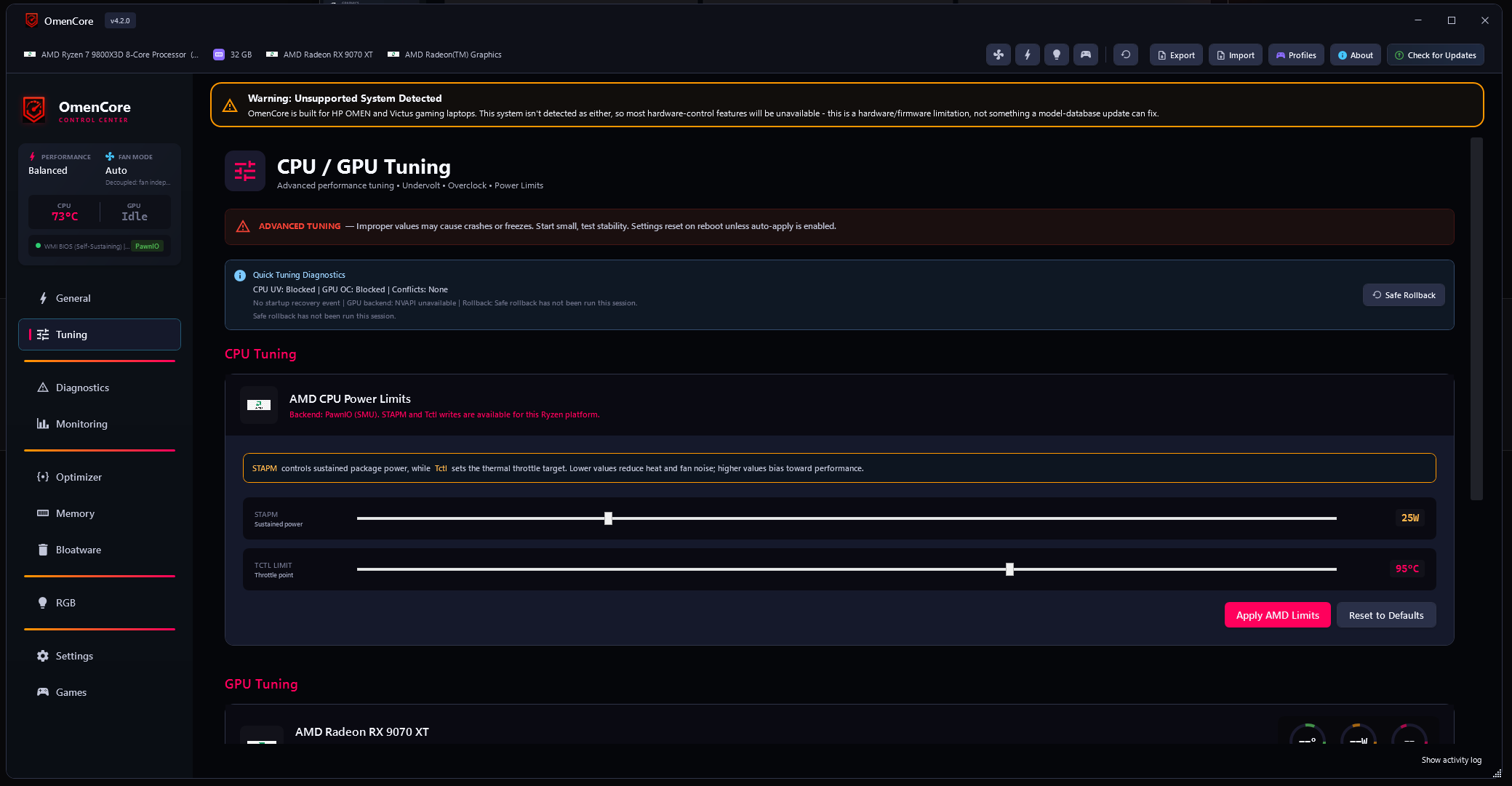Click the lightbulb lighting toolbar icon
Screen dimensions: 1512x786
point(1057,55)
